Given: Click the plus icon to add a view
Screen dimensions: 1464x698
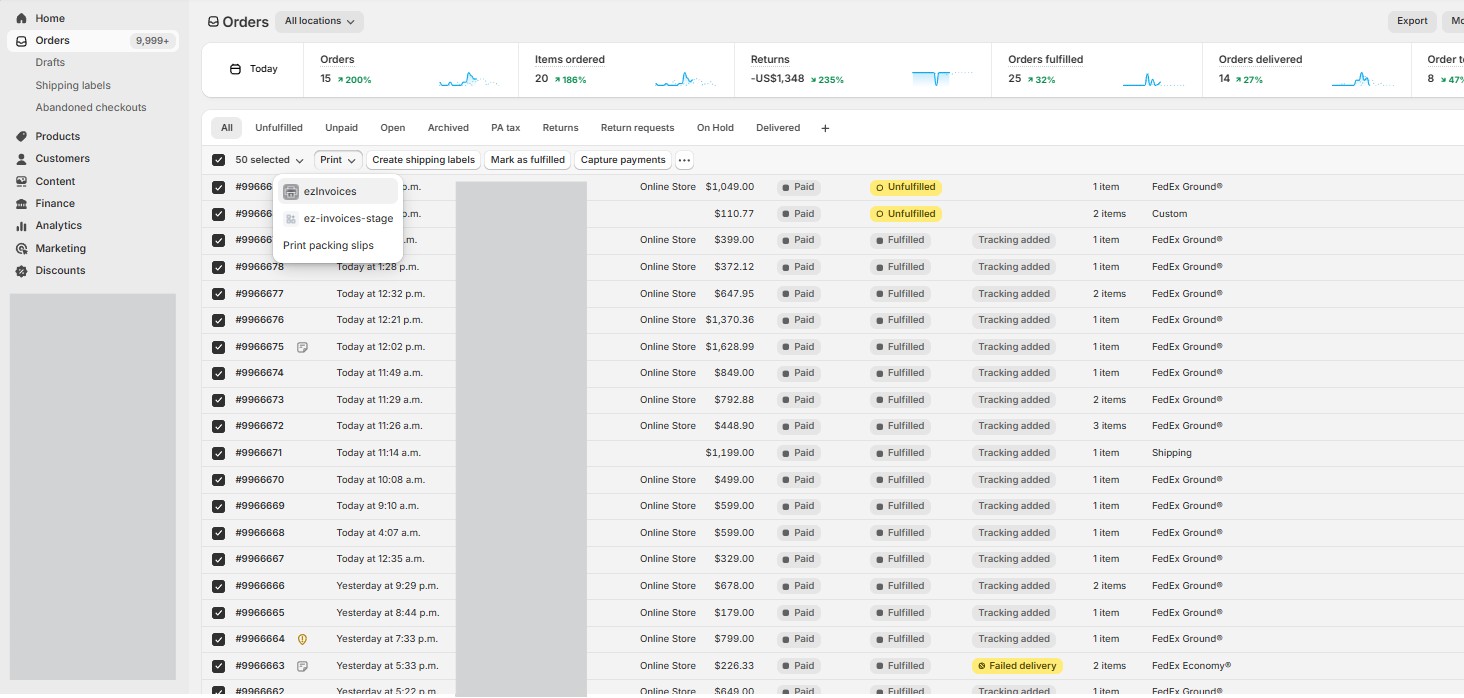Looking at the screenshot, I should (x=825, y=128).
